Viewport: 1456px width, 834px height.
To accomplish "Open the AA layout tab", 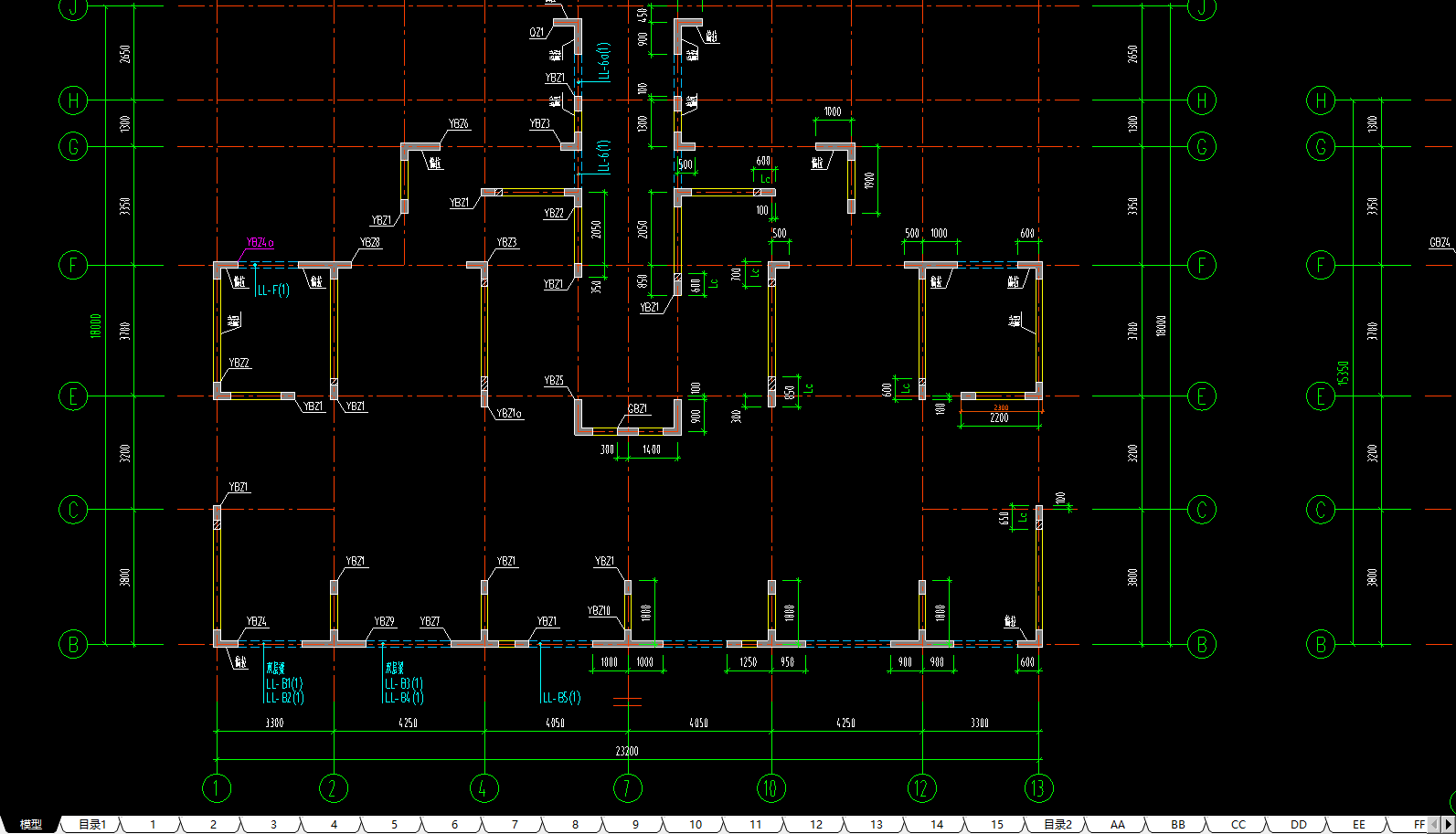I will 1118,825.
